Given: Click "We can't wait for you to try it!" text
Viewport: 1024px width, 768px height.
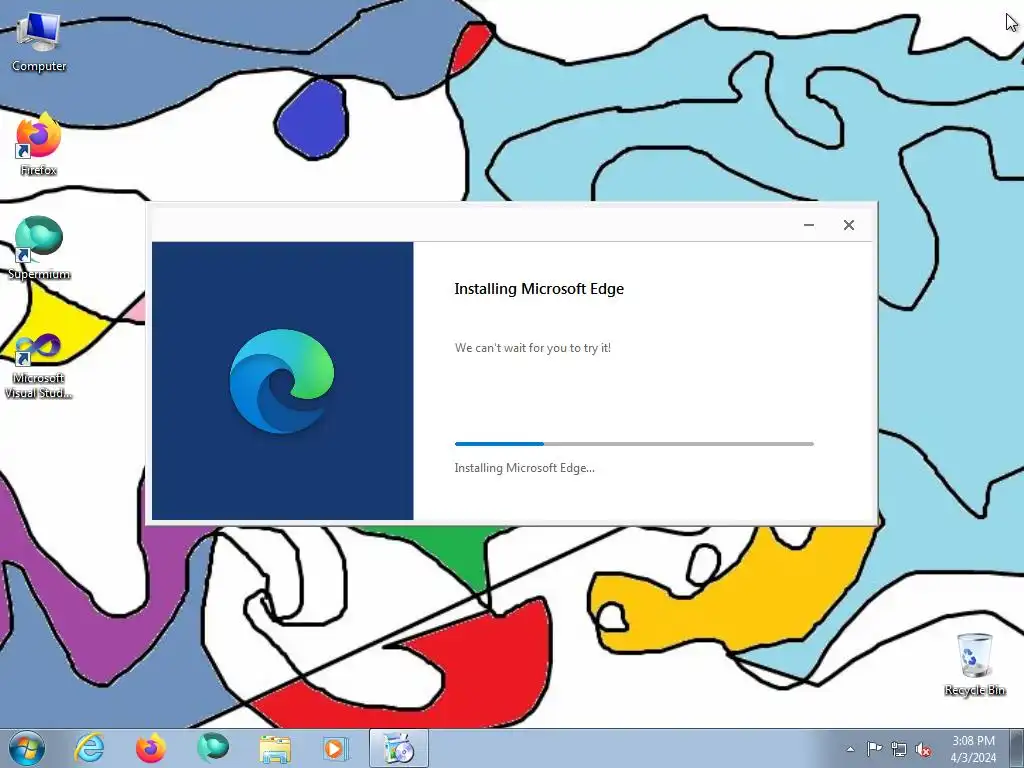Looking at the screenshot, I should click(x=533, y=348).
